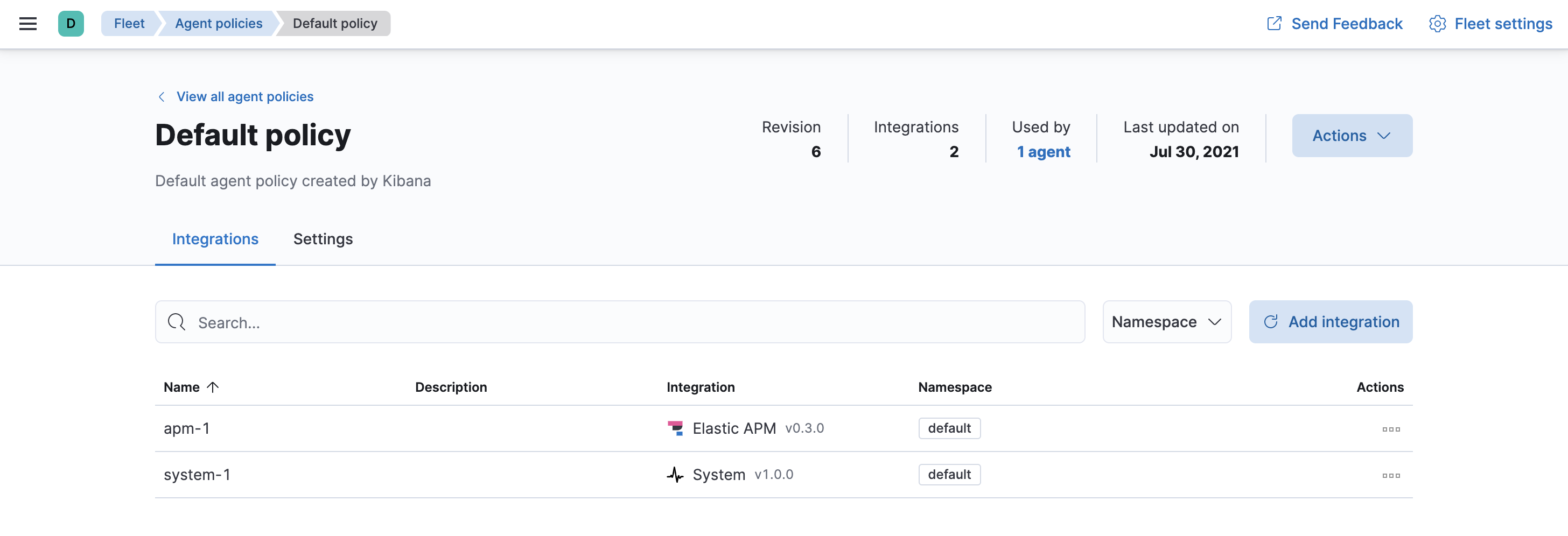Open the 1 agent link under Used by

click(x=1044, y=152)
